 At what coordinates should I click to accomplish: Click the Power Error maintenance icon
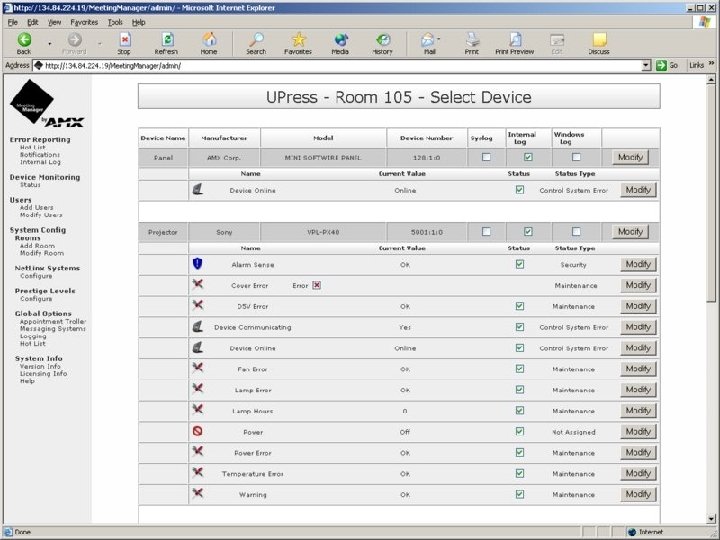pyautogui.click(x=197, y=451)
